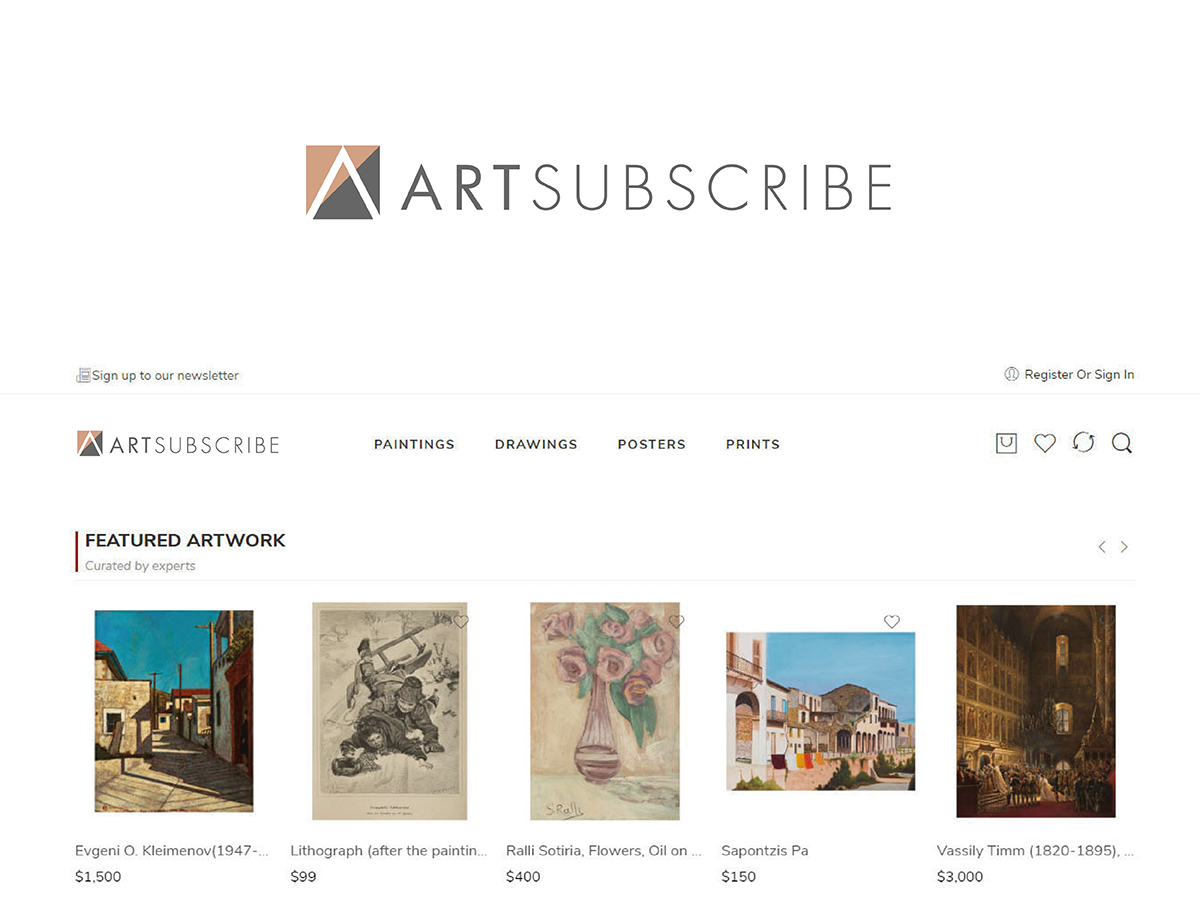
Task: Open the Paintings menu
Action: 414,444
